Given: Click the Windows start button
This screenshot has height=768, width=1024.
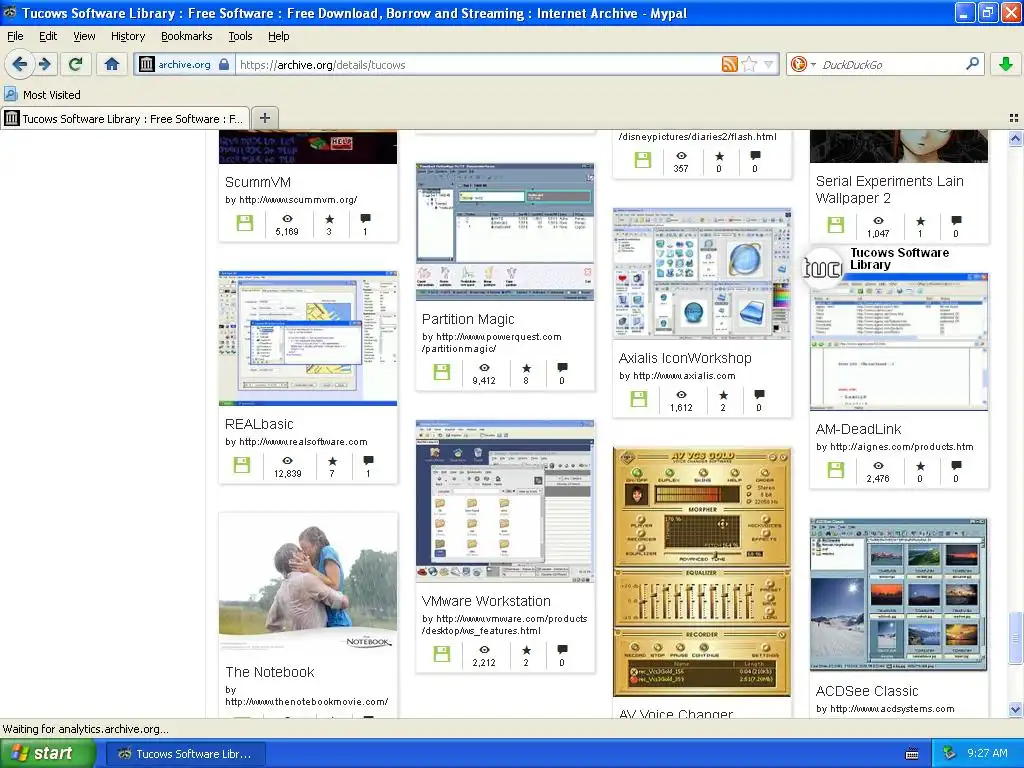Looking at the screenshot, I should 47,753.
